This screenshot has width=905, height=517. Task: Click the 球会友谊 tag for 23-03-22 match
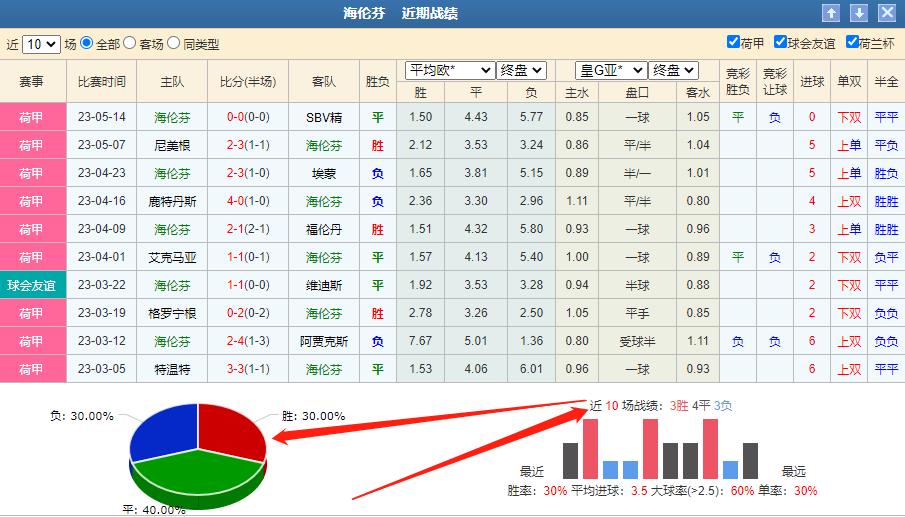point(32,286)
